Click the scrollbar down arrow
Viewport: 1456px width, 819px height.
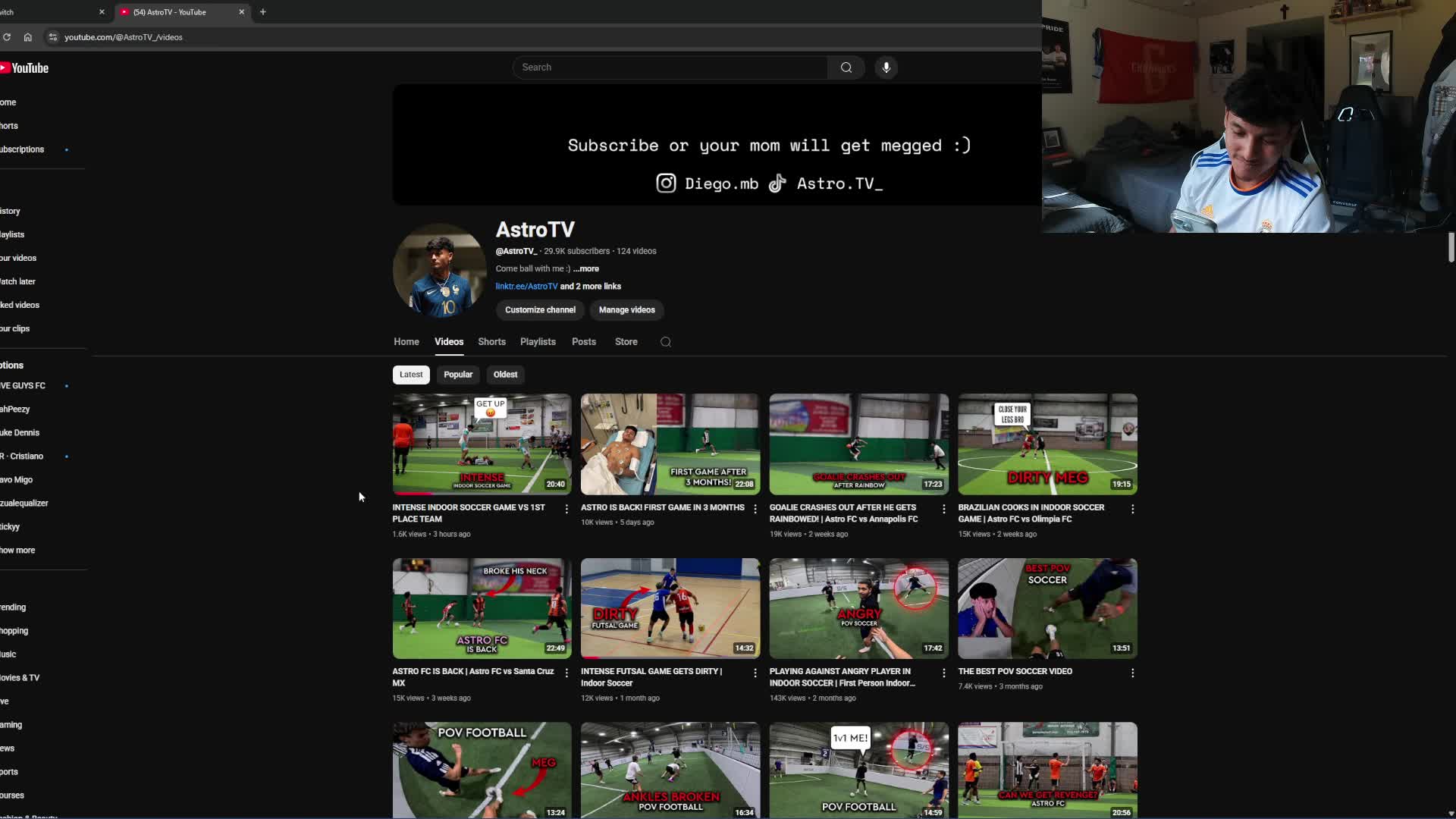point(1451,813)
